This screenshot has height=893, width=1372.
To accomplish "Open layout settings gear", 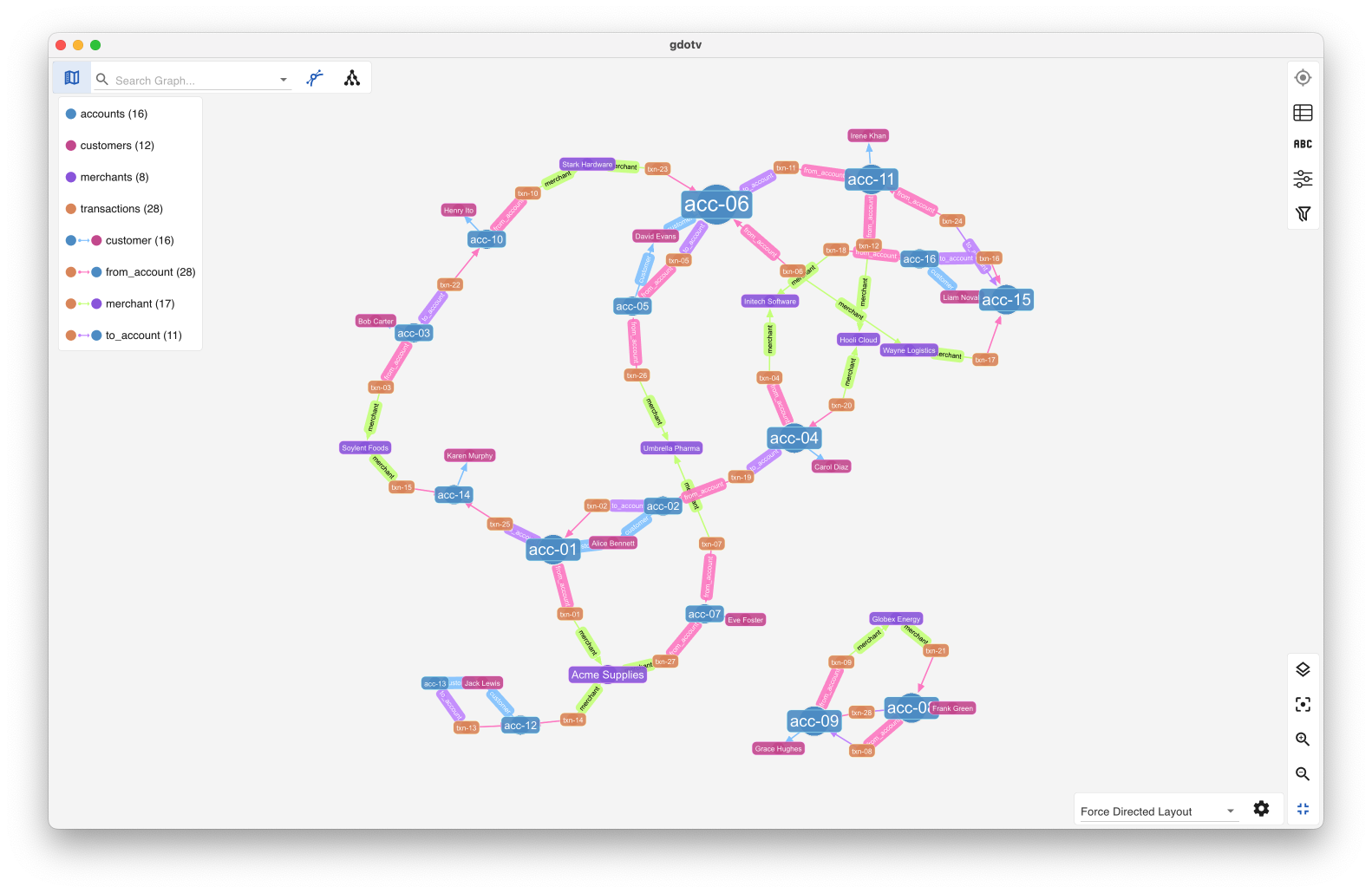I will click(x=1262, y=809).
